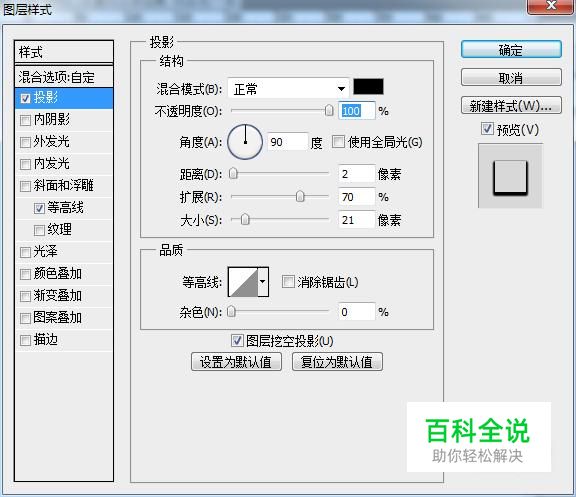Click the 扩展 slider handle
Image resolution: width=576 pixels, height=497 pixels.
[300, 197]
